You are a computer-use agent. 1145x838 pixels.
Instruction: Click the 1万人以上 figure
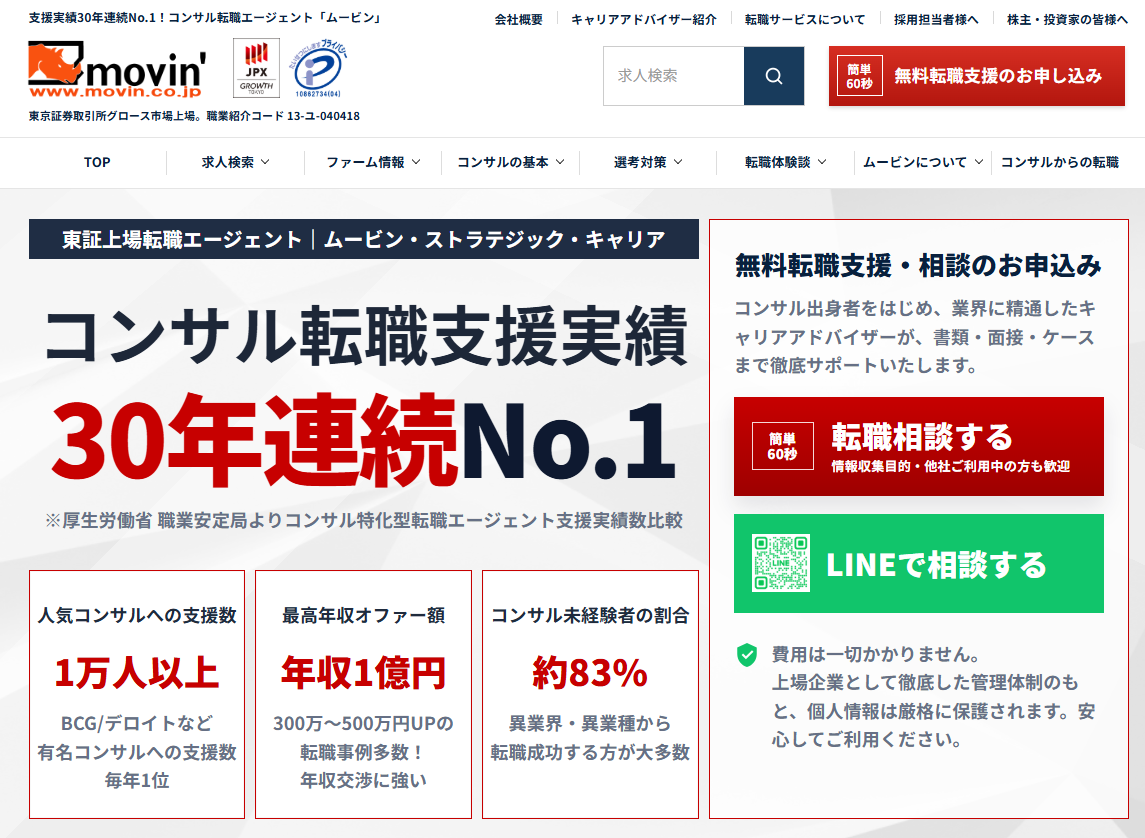click(x=137, y=672)
